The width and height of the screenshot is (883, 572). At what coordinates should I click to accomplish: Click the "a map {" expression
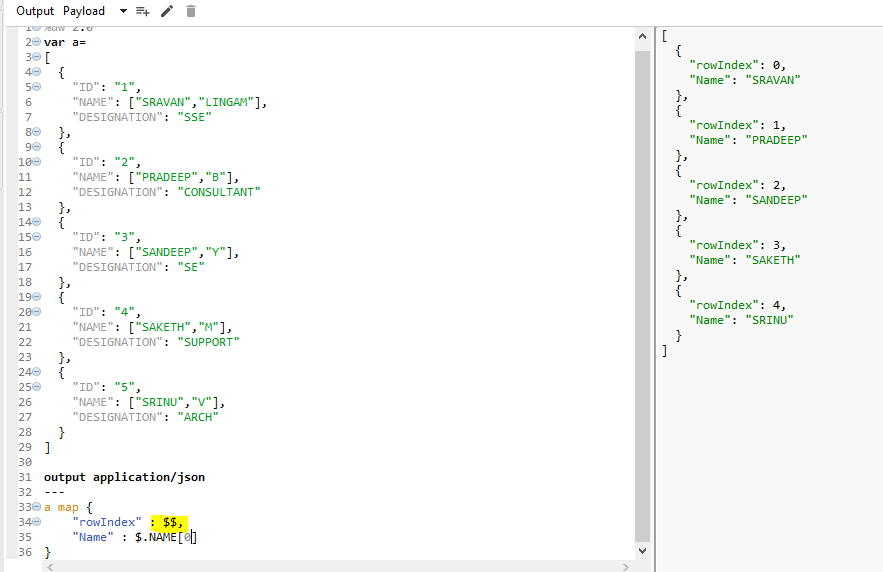pyautogui.click(x=68, y=507)
